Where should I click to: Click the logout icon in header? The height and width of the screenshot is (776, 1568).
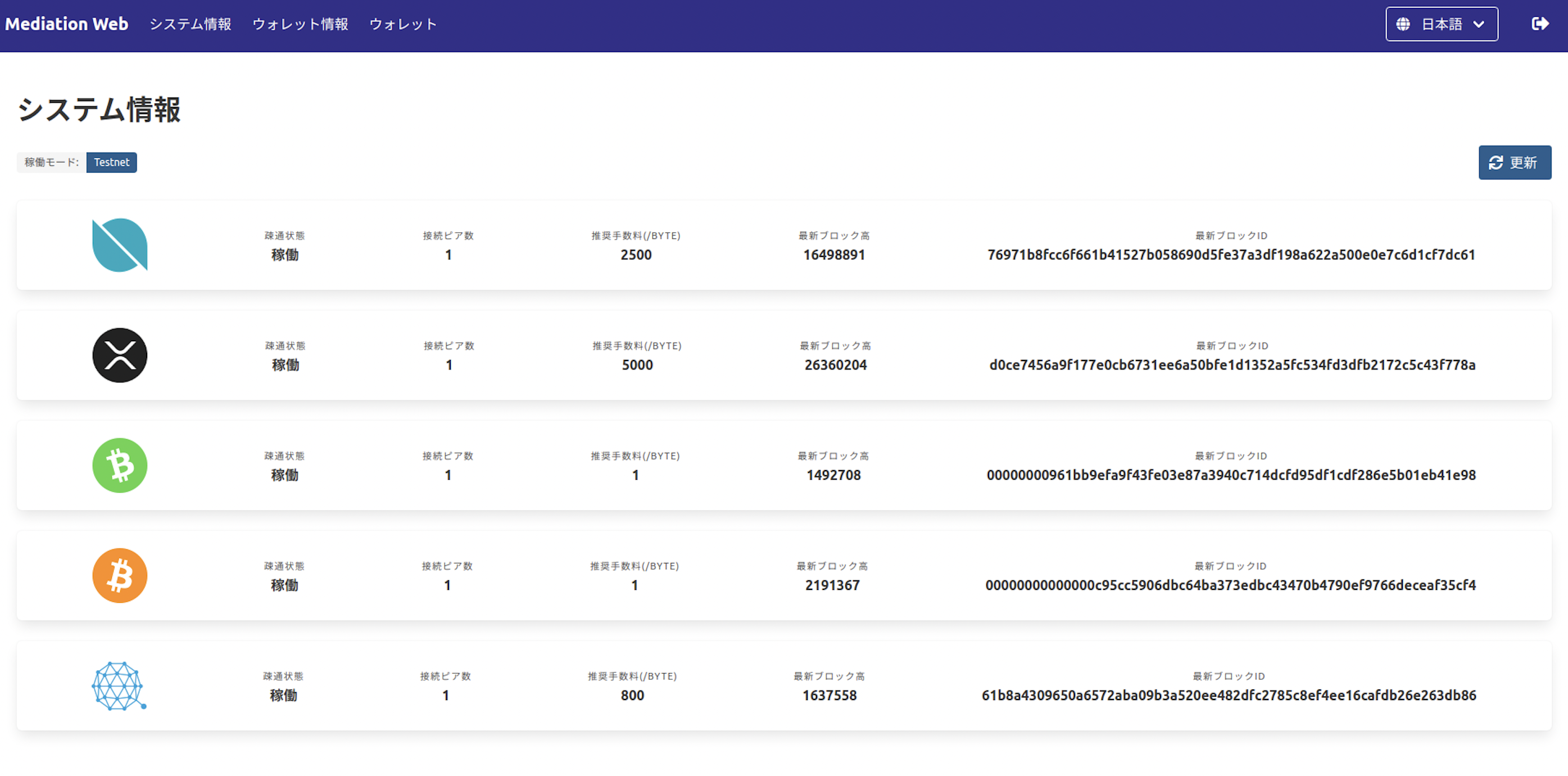point(1540,24)
